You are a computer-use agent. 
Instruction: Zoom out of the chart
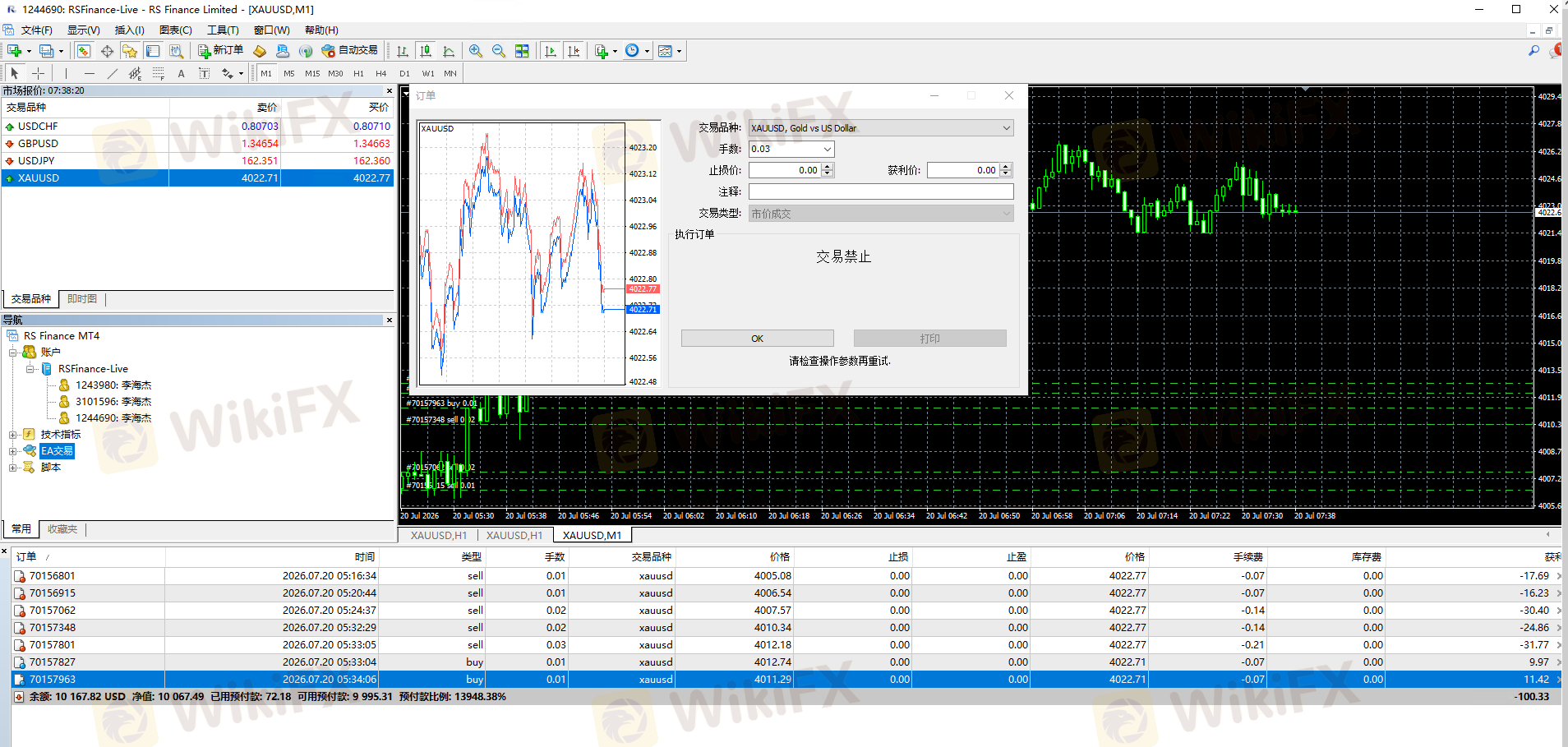pyautogui.click(x=498, y=51)
